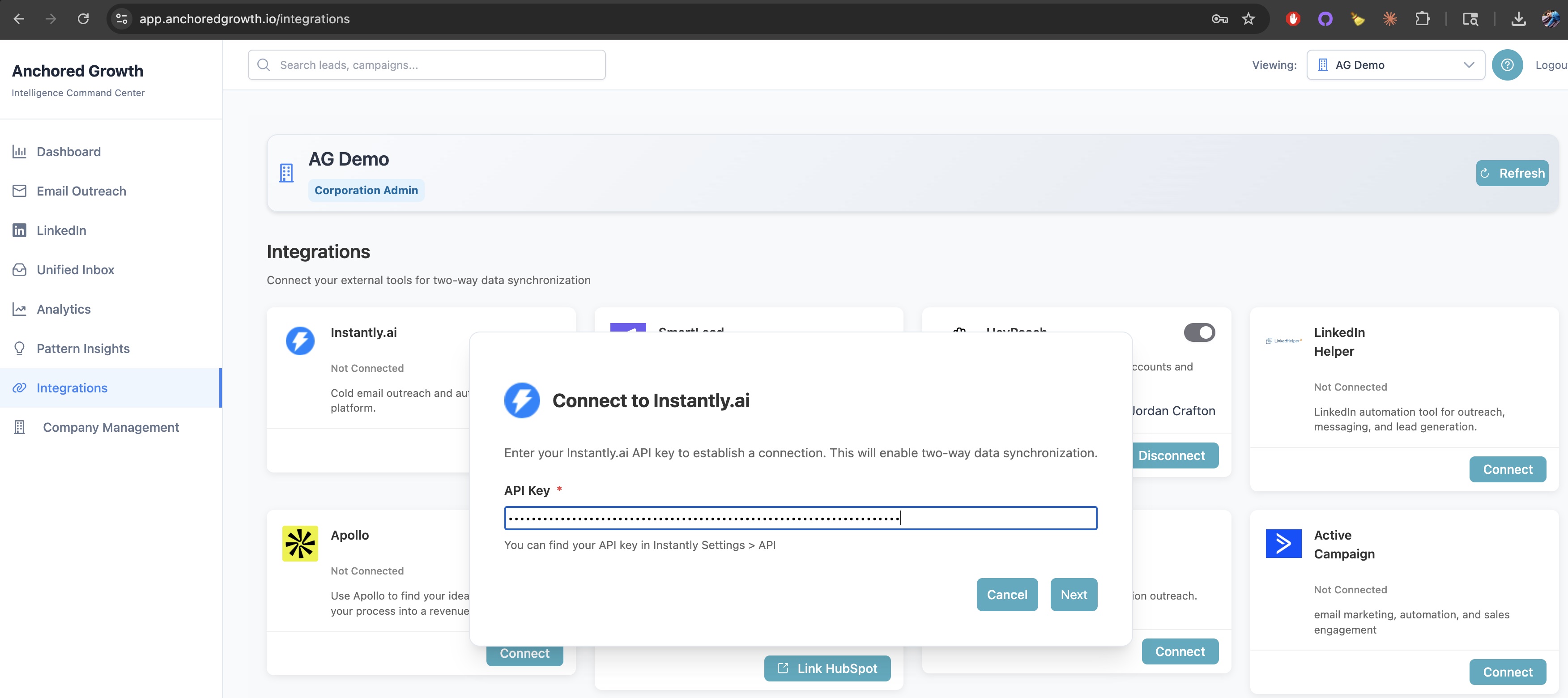Click Next in the connect dialog
Screen dimensions: 1568x698
point(1074,595)
